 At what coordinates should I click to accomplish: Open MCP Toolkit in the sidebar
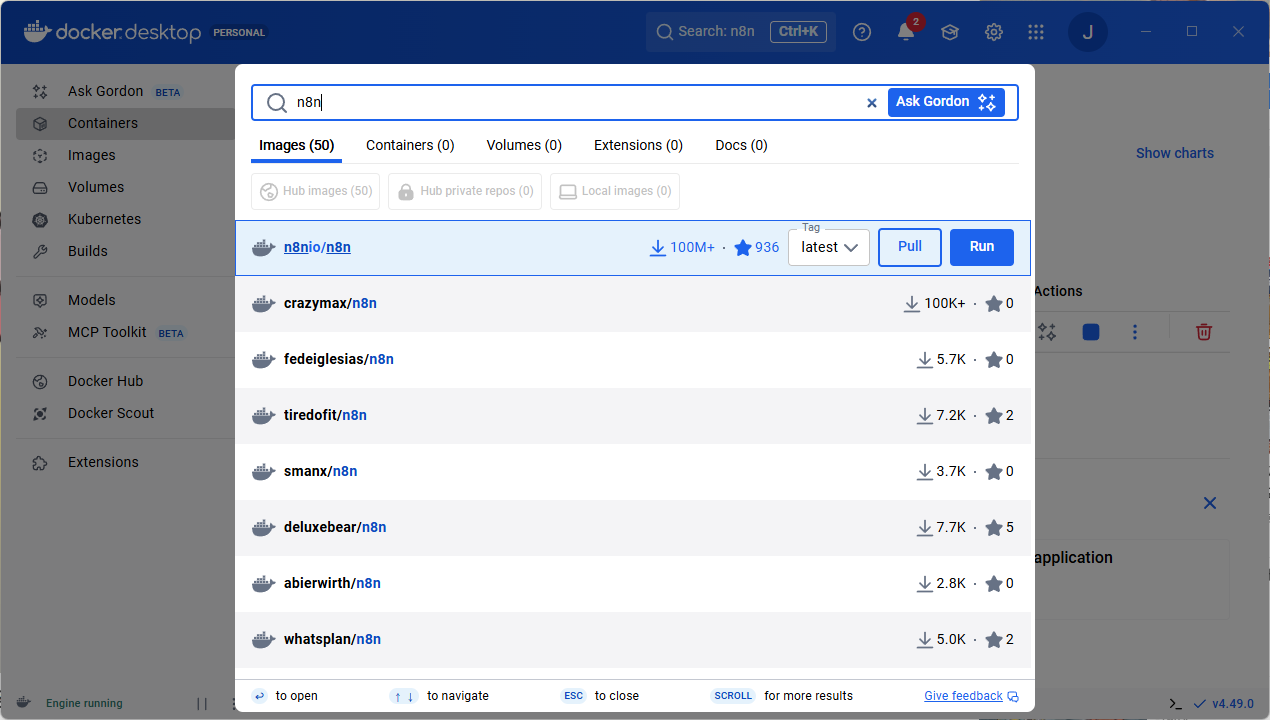[x=107, y=332]
